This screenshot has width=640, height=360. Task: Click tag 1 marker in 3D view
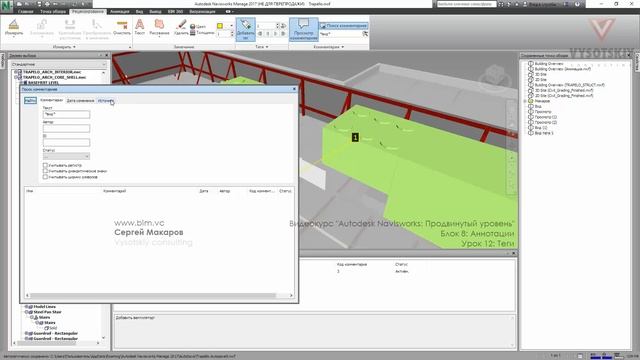point(355,138)
